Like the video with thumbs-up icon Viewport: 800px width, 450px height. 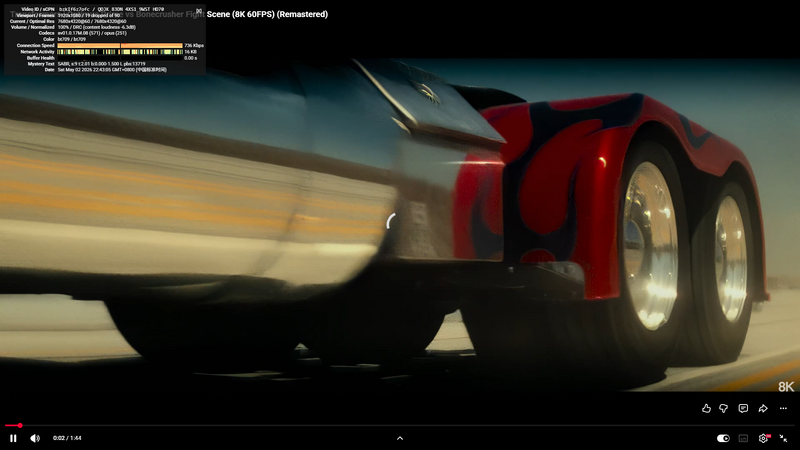706,408
